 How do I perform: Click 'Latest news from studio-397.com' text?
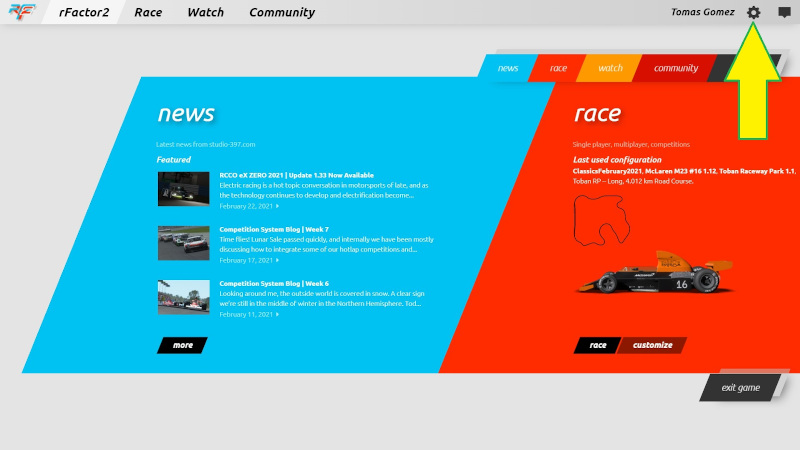[206, 144]
